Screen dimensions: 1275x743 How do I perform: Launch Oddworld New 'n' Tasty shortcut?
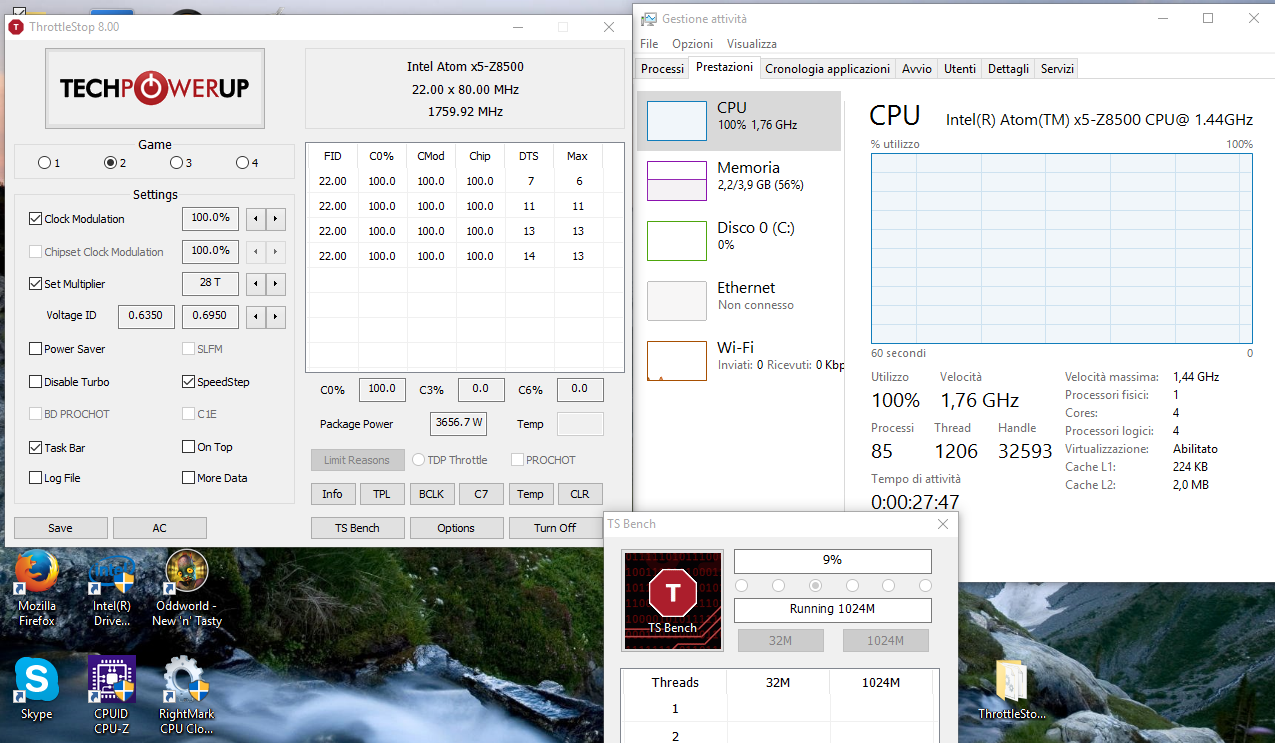tap(187, 588)
